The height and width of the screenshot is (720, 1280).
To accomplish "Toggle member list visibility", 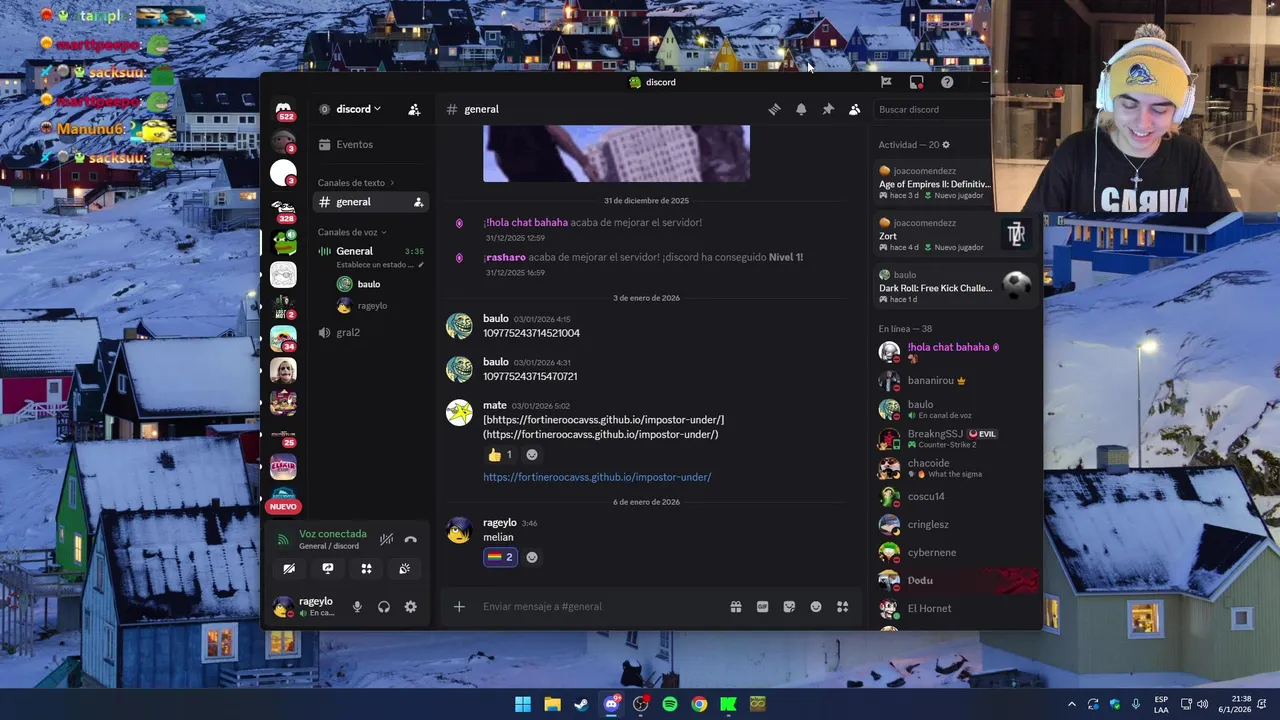I will tap(854, 109).
